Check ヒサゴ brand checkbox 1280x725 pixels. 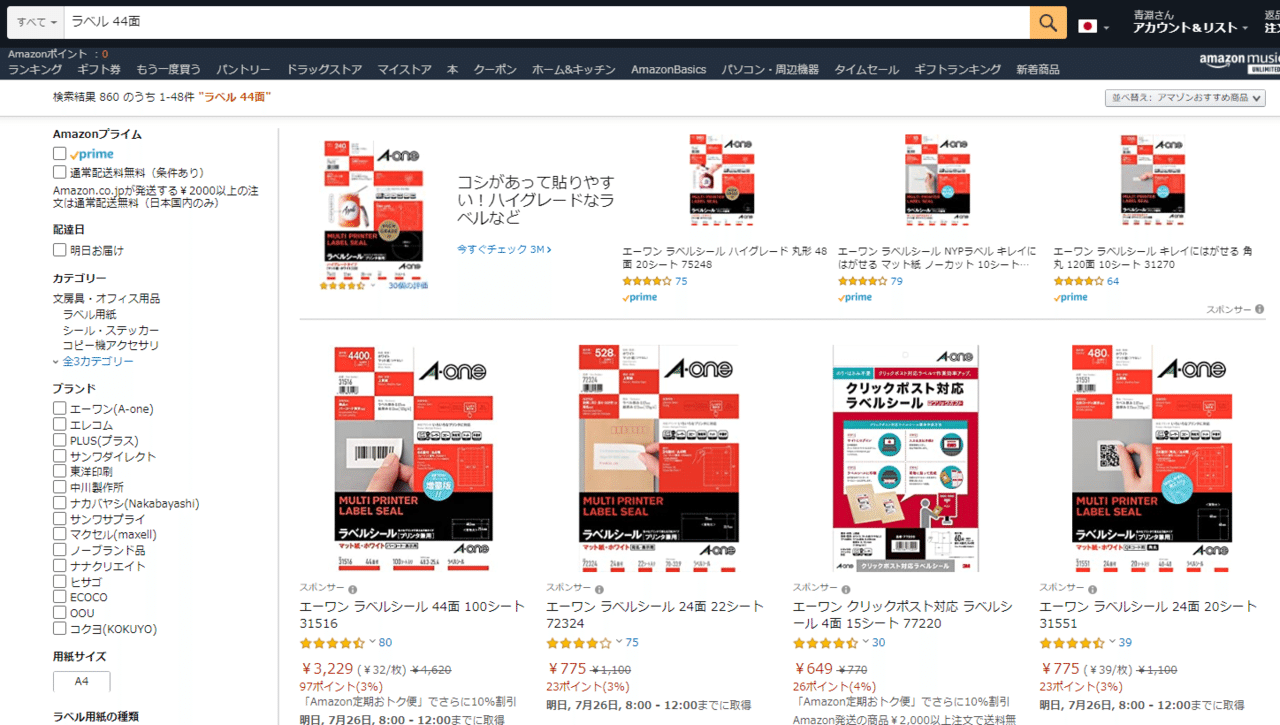(60, 582)
